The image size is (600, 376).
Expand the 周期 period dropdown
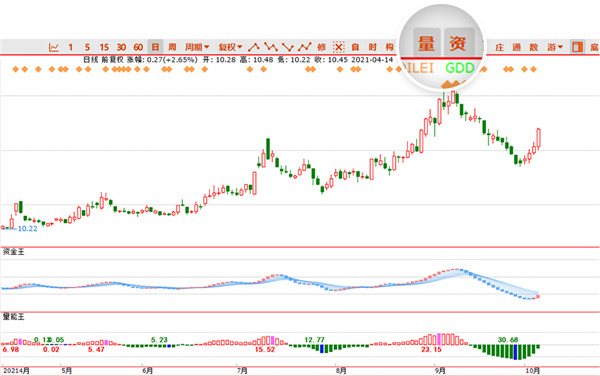(x=197, y=47)
